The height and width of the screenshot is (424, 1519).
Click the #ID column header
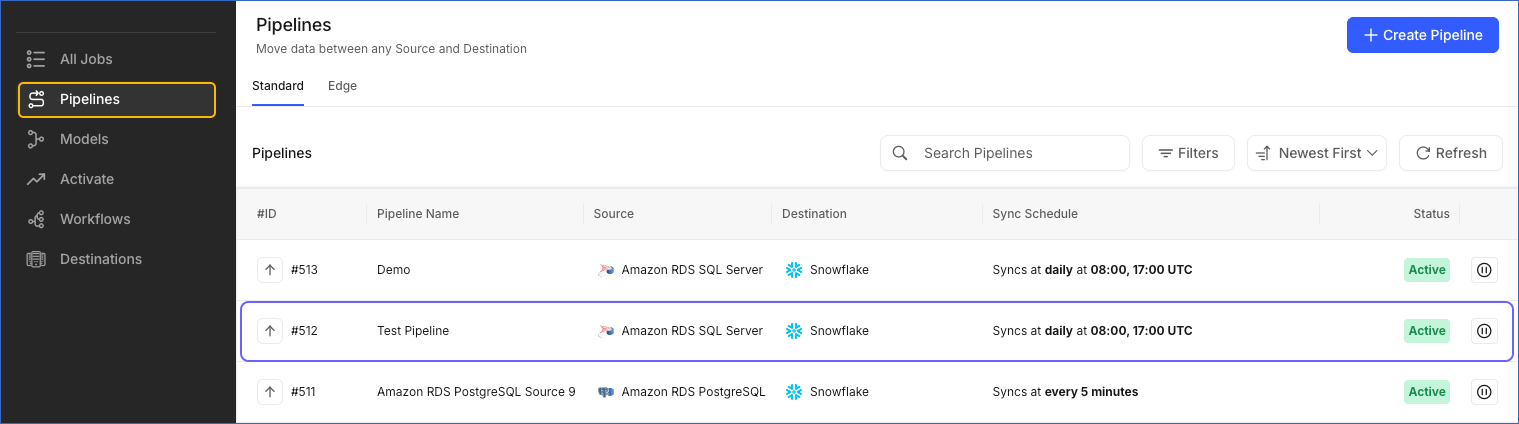pyautogui.click(x=267, y=214)
